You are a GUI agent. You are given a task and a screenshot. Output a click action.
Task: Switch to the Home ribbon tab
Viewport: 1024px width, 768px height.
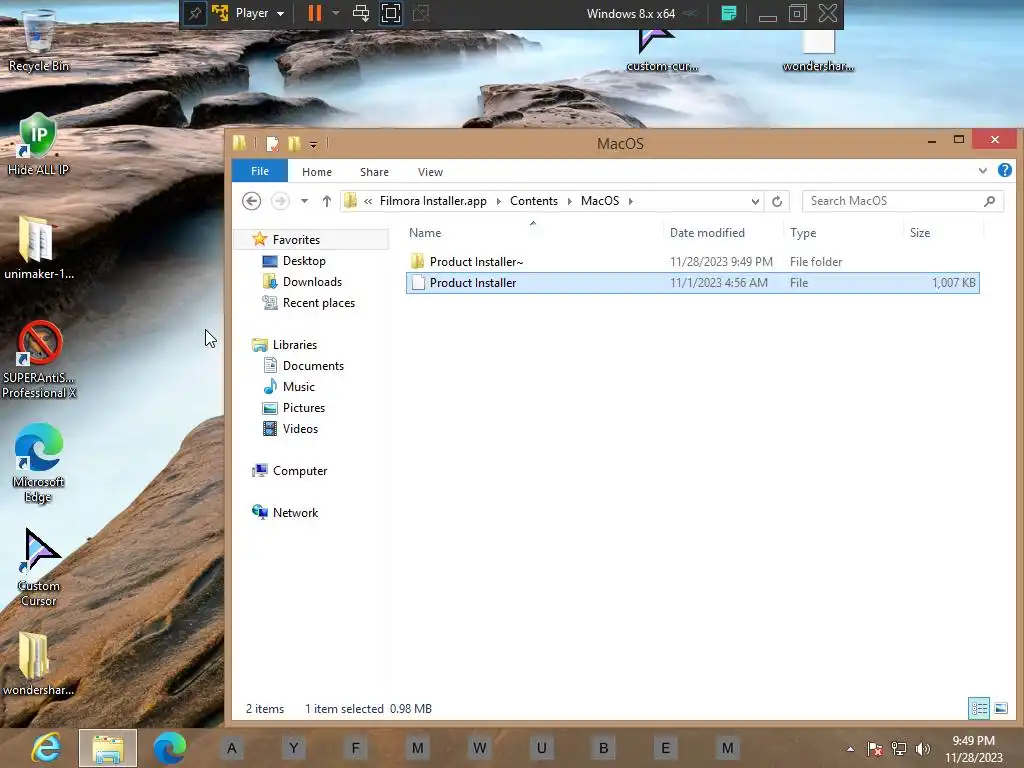[x=317, y=172]
